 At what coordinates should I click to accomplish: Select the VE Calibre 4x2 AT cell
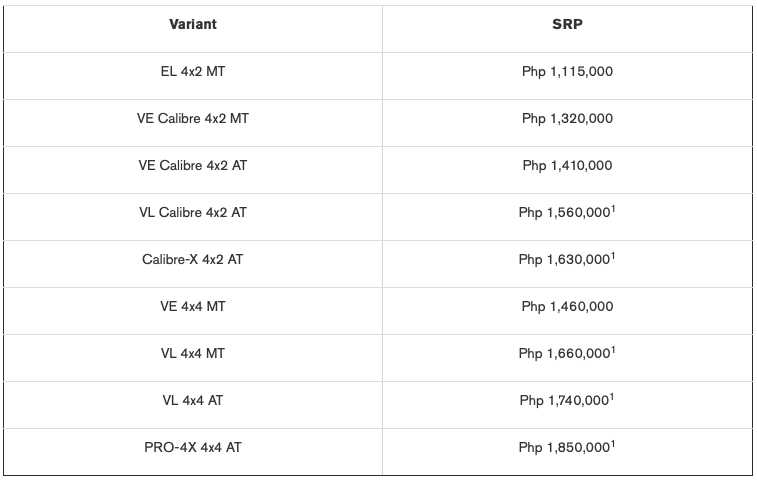pos(193,165)
